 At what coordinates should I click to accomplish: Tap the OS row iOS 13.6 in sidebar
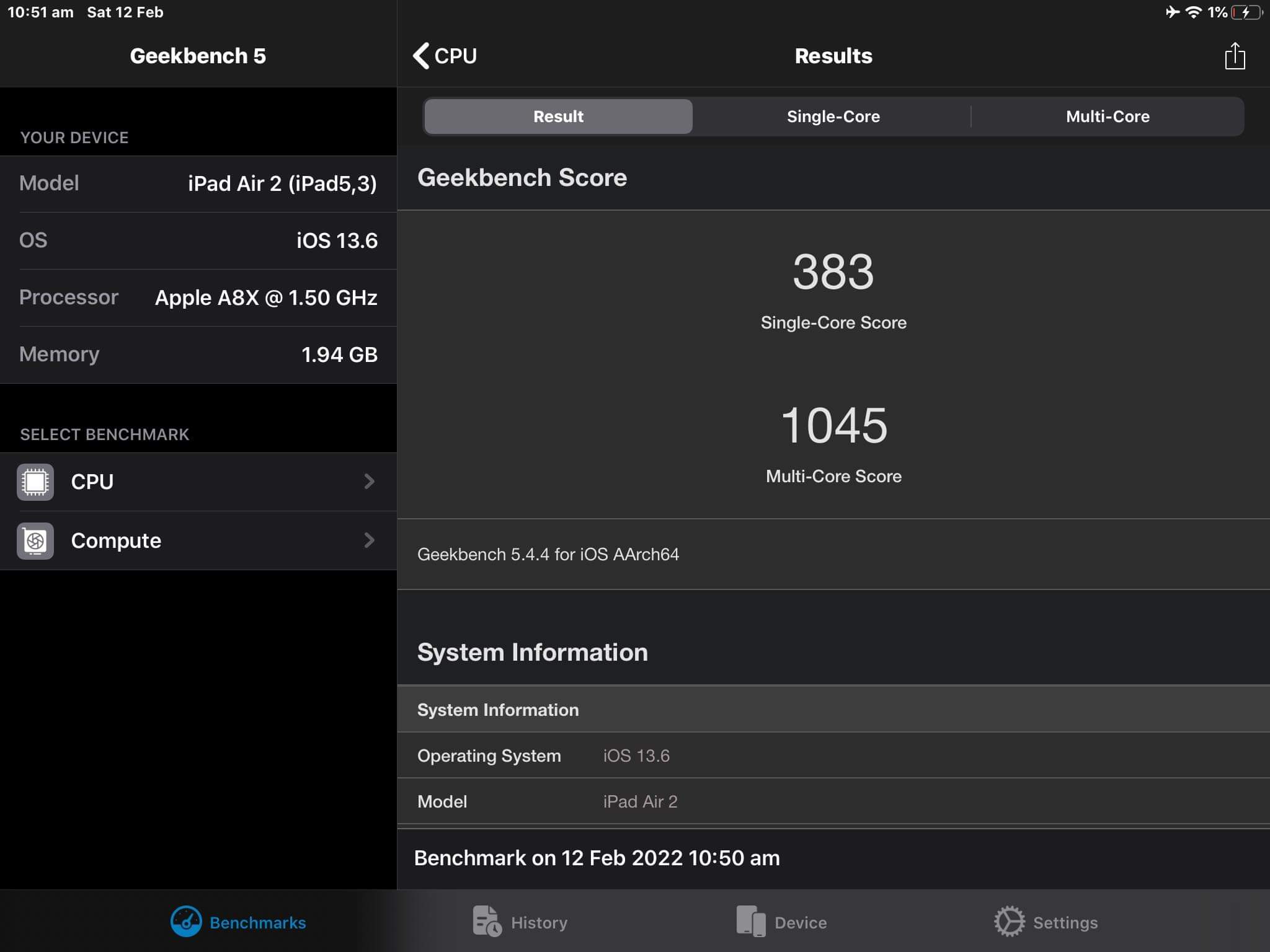click(198, 240)
